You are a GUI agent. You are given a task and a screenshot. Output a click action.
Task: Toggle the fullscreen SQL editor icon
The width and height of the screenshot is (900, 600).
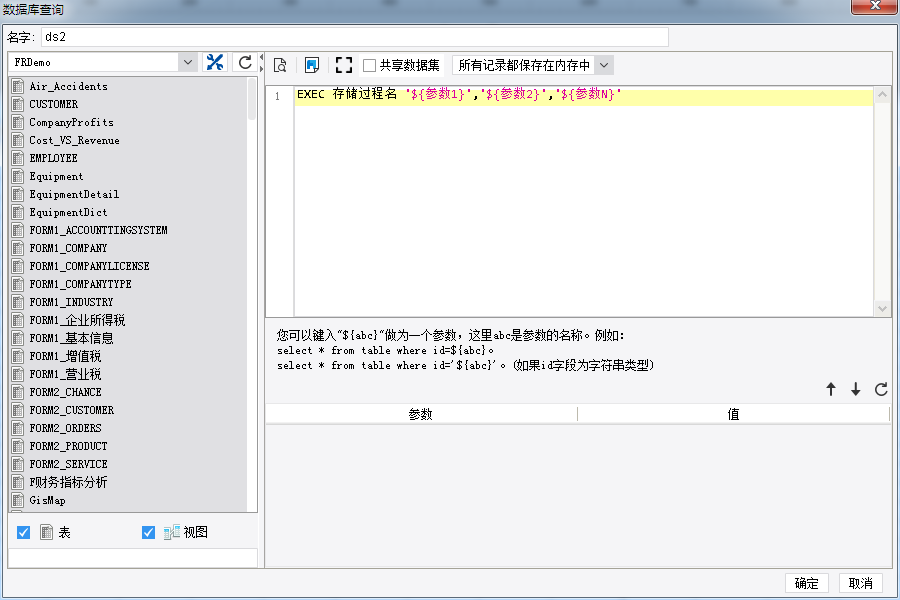tap(344, 65)
